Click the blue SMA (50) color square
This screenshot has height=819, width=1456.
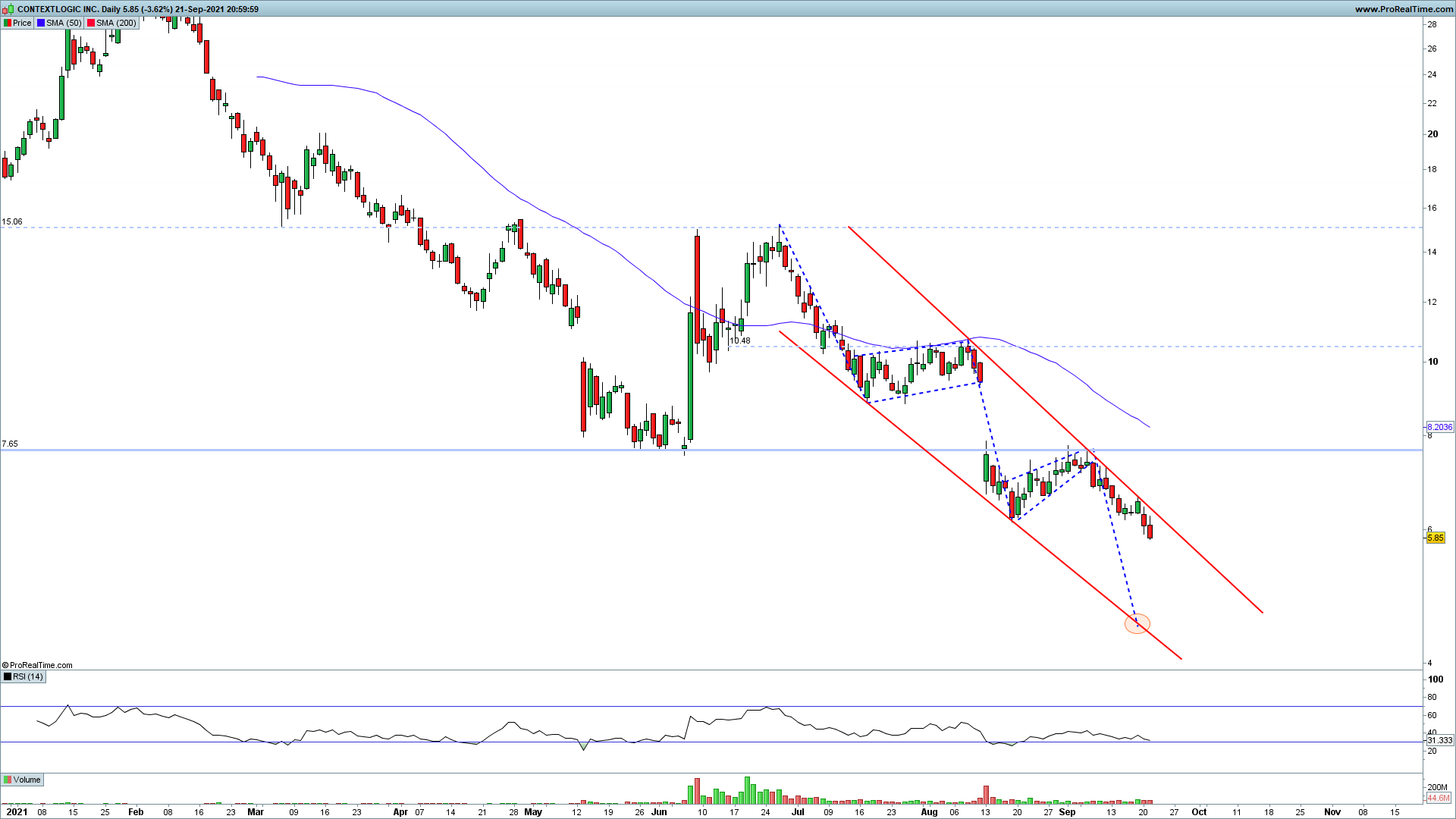[x=41, y=23]
